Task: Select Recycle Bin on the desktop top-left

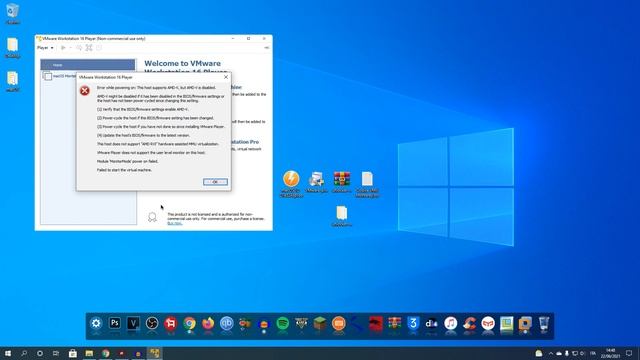Action: [13, 13]
